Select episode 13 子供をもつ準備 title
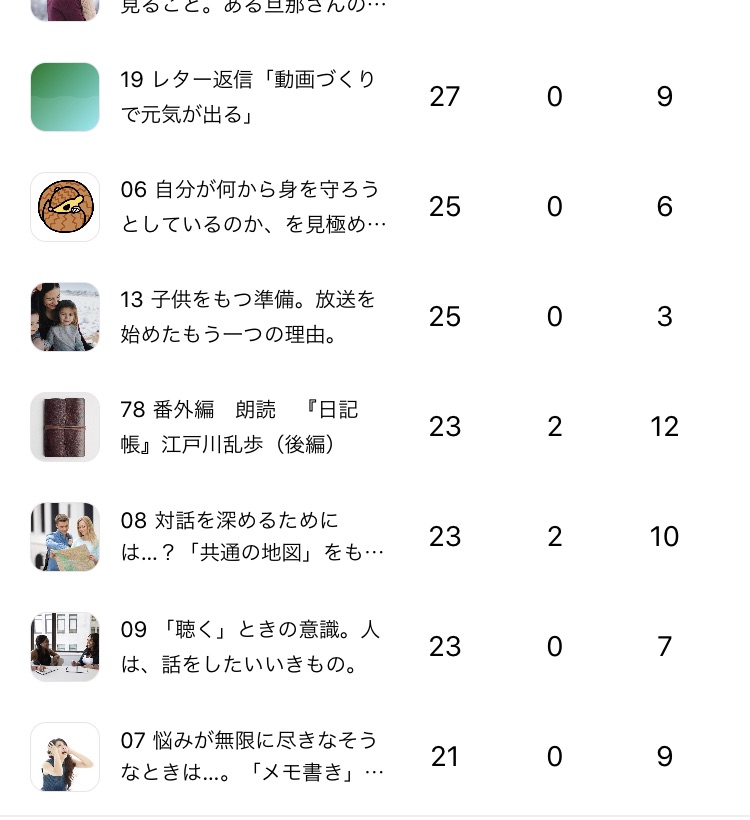Viewport: 750px width, 820px height. [x=248, y=317]
